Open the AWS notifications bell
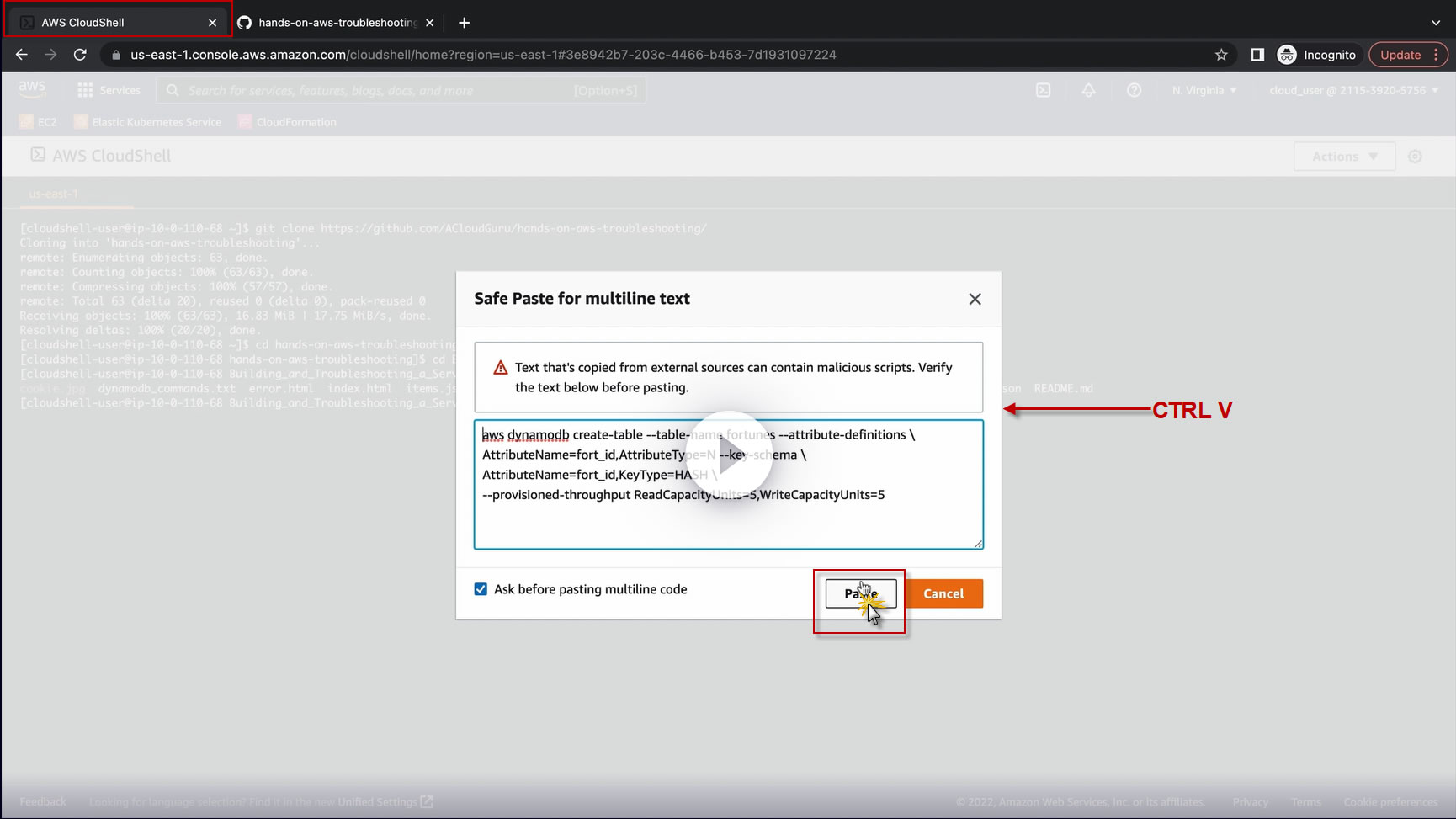 tap(1089, 90)
